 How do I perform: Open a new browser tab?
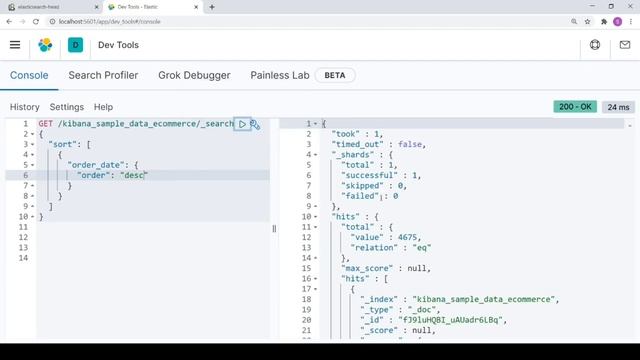(212, 7)
